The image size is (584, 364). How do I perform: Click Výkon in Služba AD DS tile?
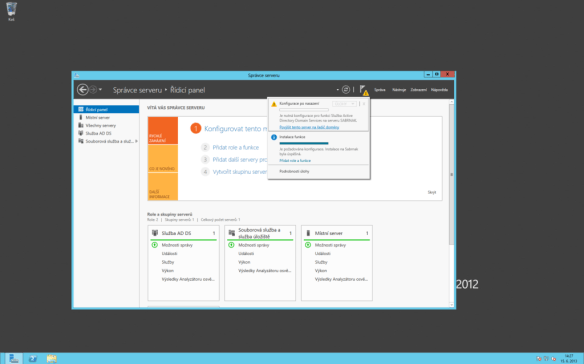[x=168, y=271]
